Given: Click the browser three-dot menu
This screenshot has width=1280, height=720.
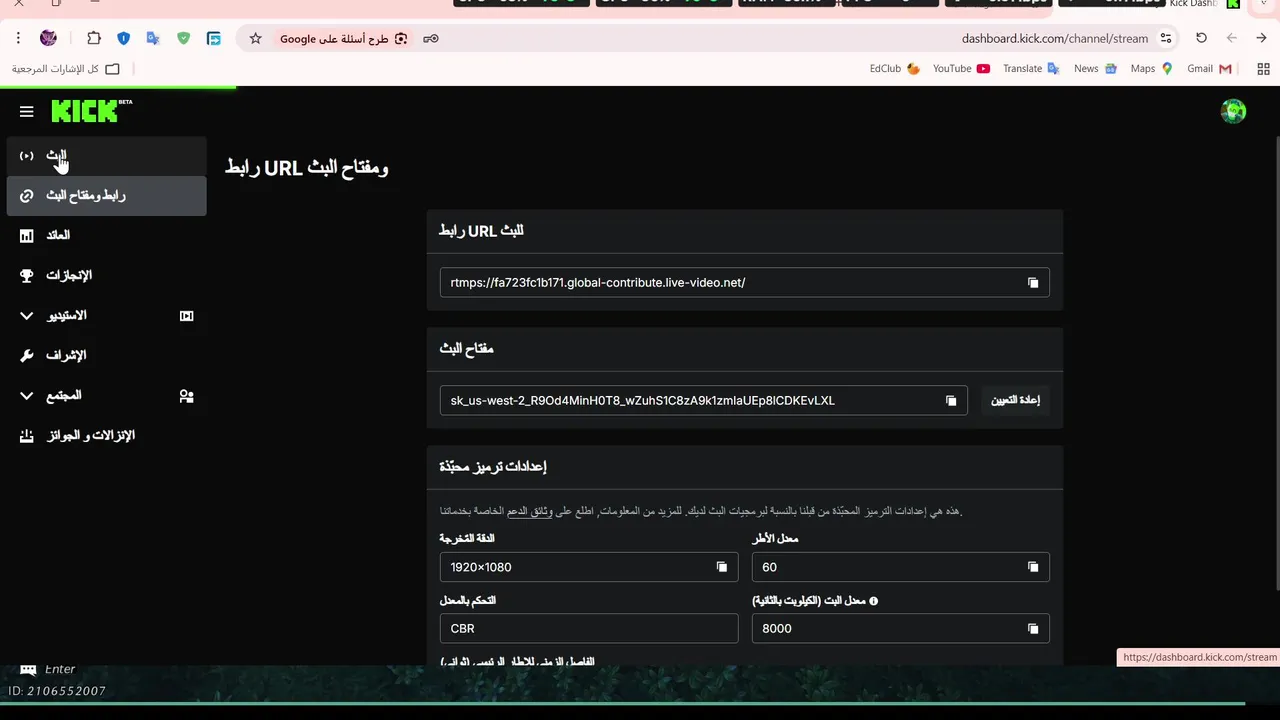Looking at the screenshot, I should [18, 38].
